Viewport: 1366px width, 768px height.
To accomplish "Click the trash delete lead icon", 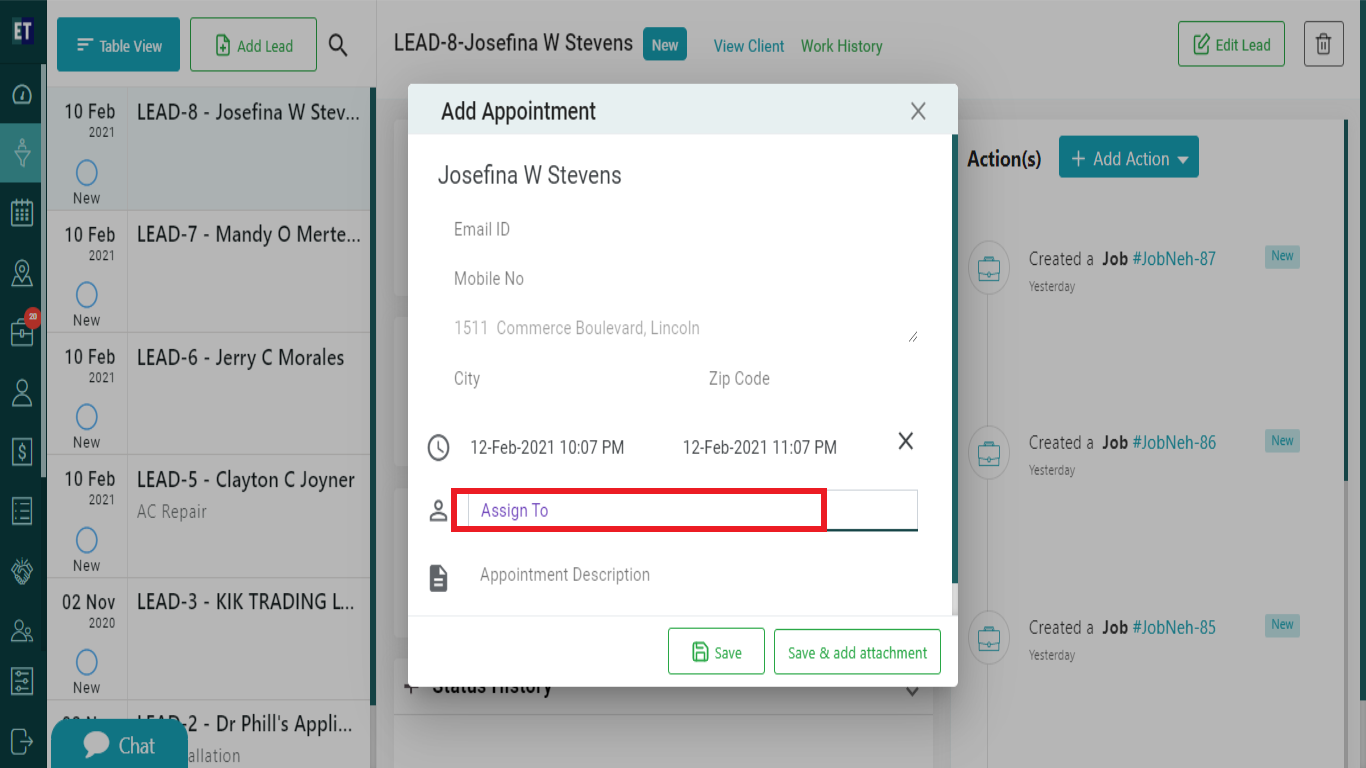I will click(x=1323, y=45).
